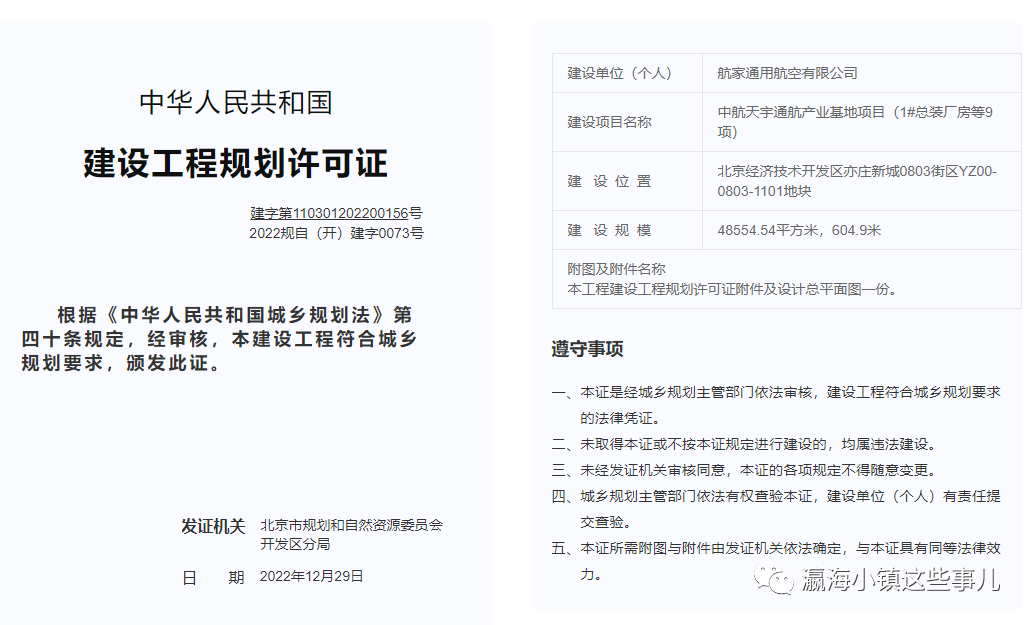Click item 五、本证所需附图与附件由发证机关依法确定

(x=776, y=561)
